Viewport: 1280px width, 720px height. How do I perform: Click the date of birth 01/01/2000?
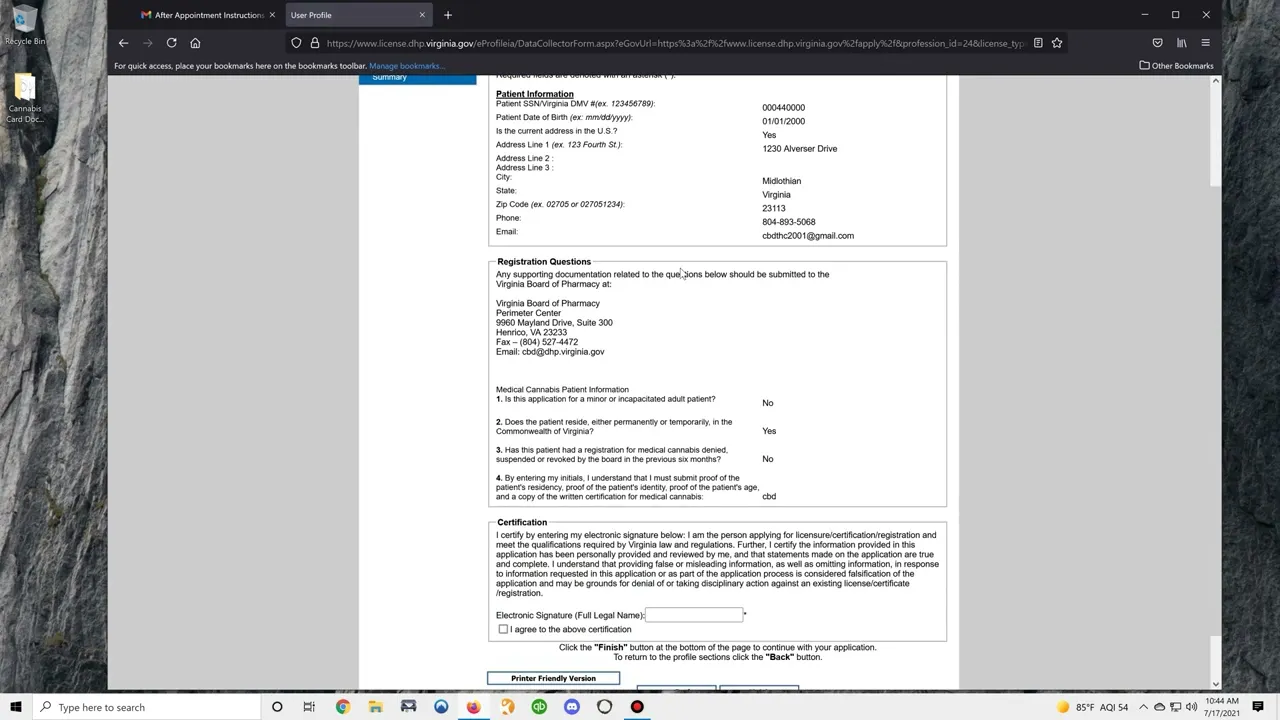coord(783,122)
